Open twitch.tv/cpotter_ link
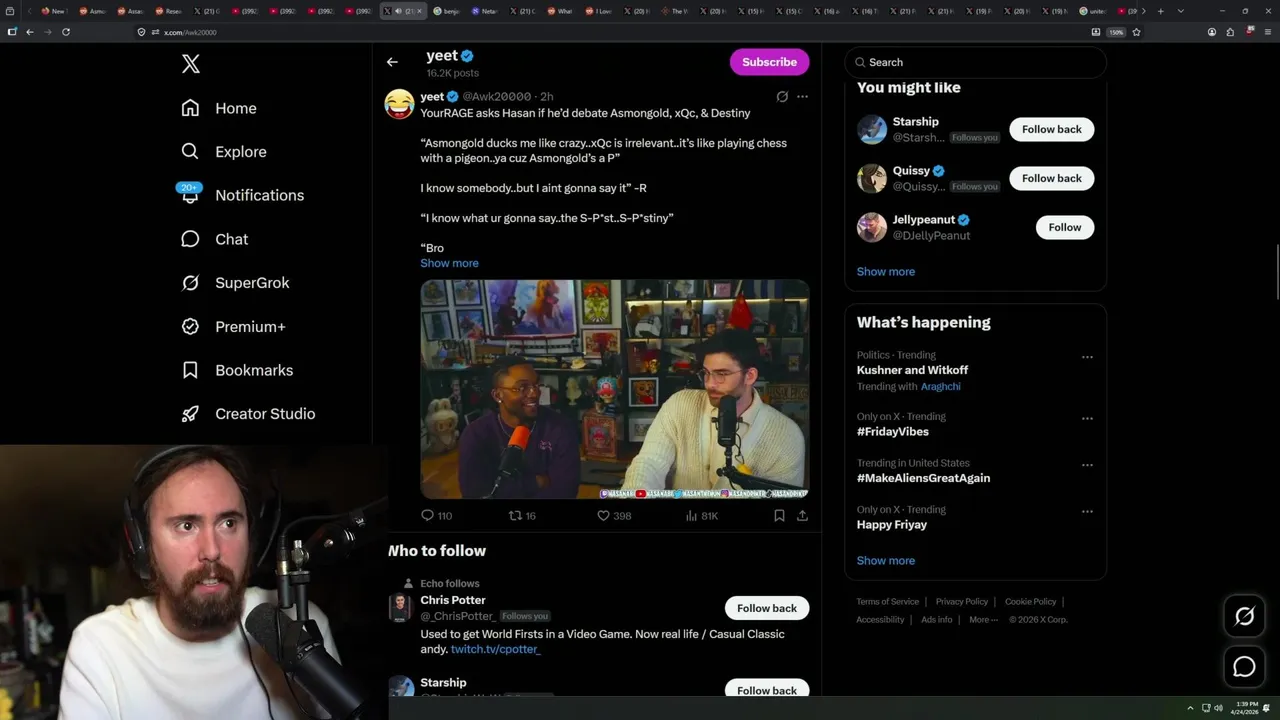The width and height of the screenshot is (1280, 720). pyautogui.click(x=495, y=650)
